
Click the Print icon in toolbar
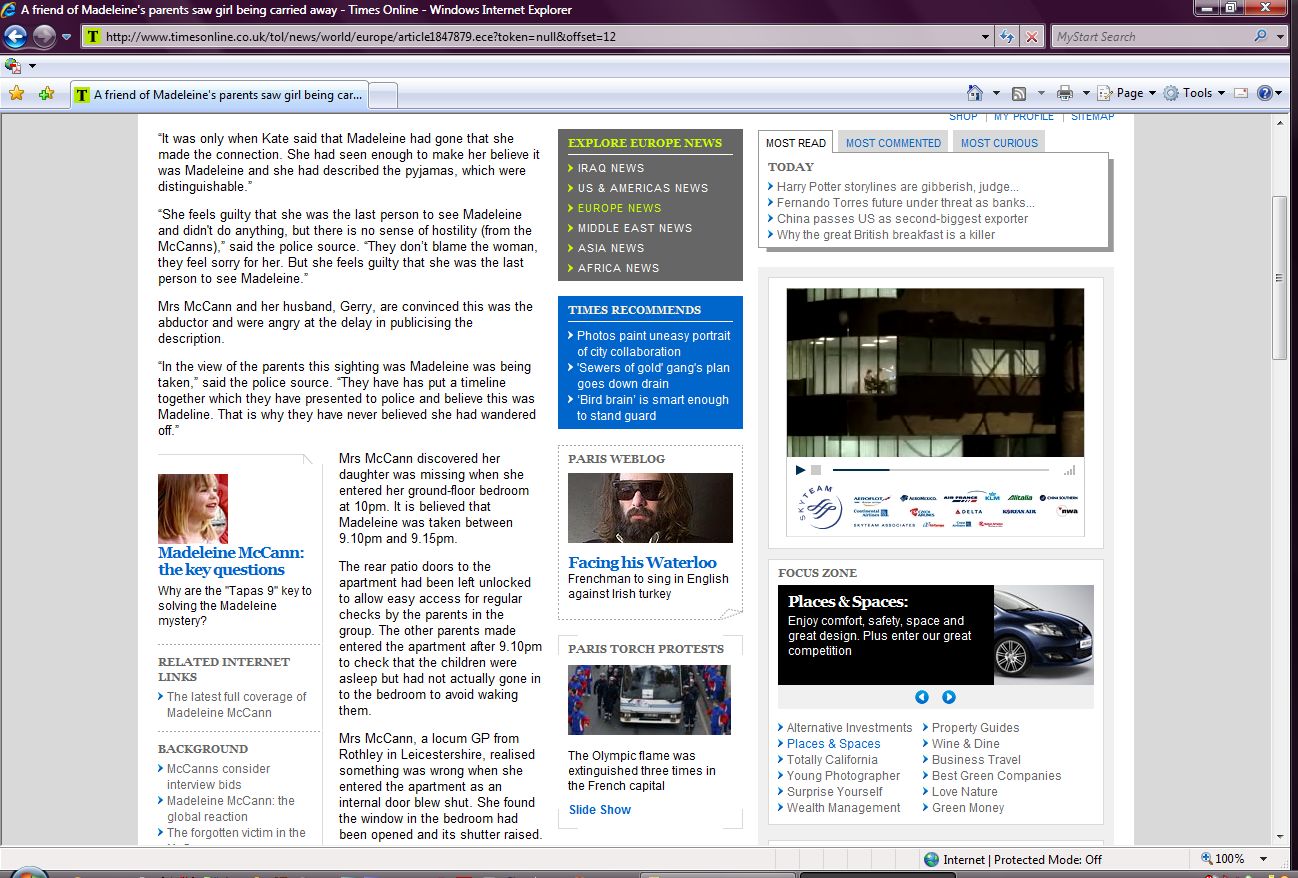[x=1065, y=93]
